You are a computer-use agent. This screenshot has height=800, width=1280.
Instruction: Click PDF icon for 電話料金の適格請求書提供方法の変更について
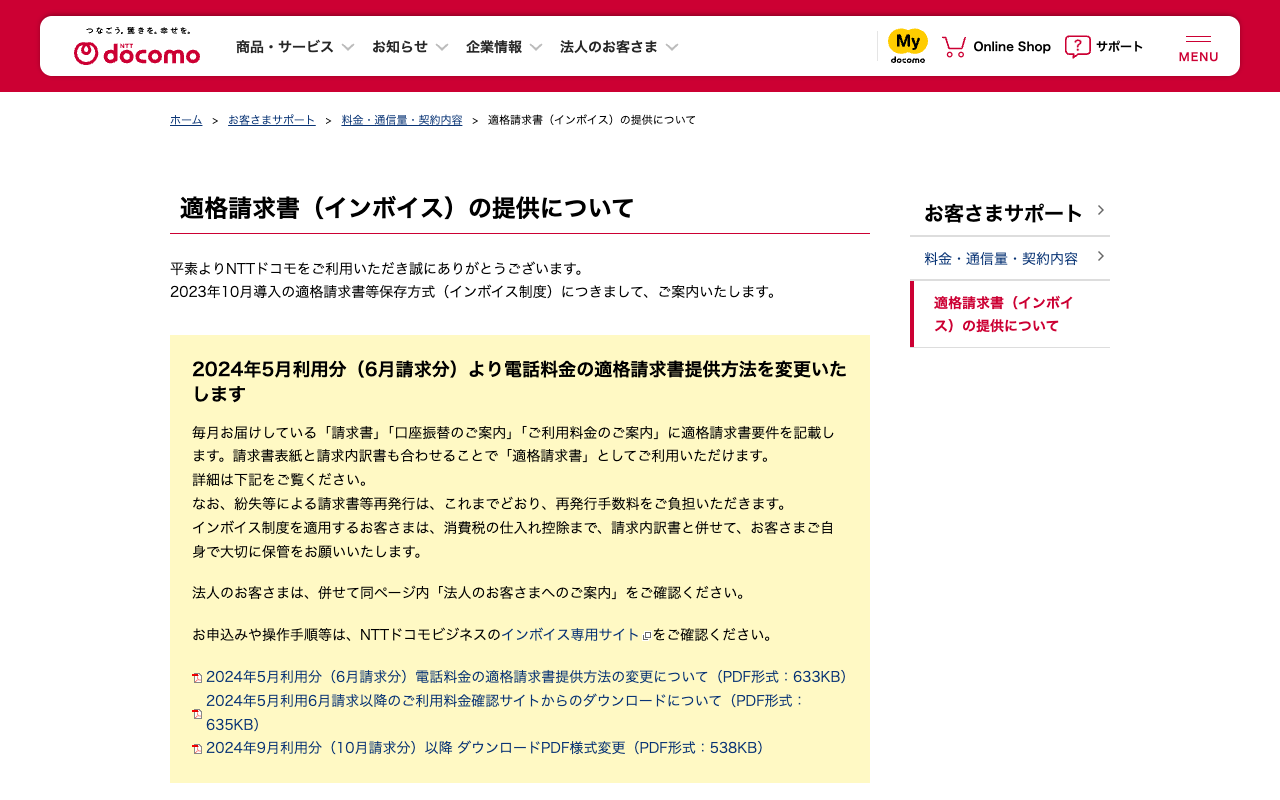tap(197, 678)
